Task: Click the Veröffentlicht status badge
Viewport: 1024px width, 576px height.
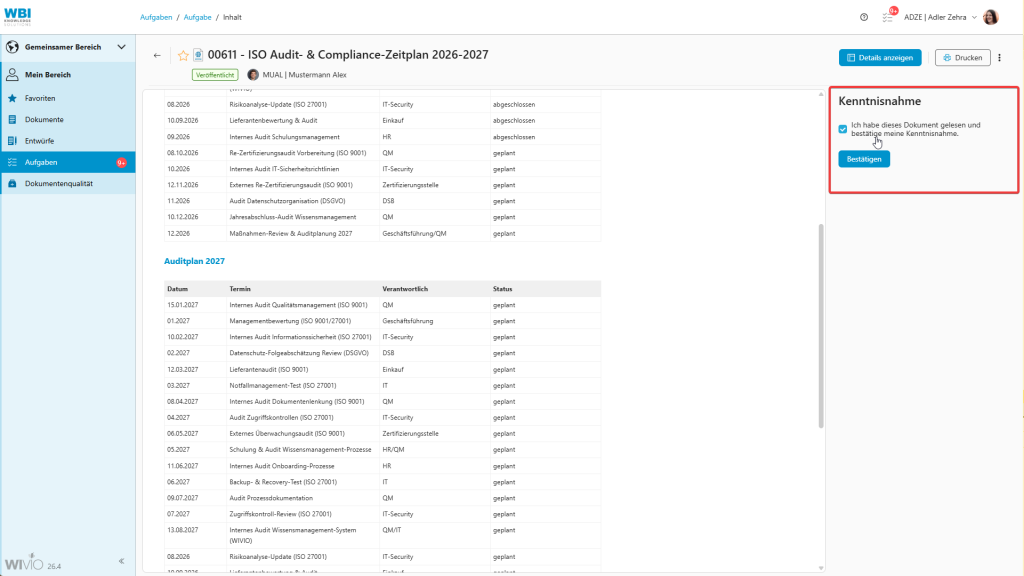Action: pos(215,75)
